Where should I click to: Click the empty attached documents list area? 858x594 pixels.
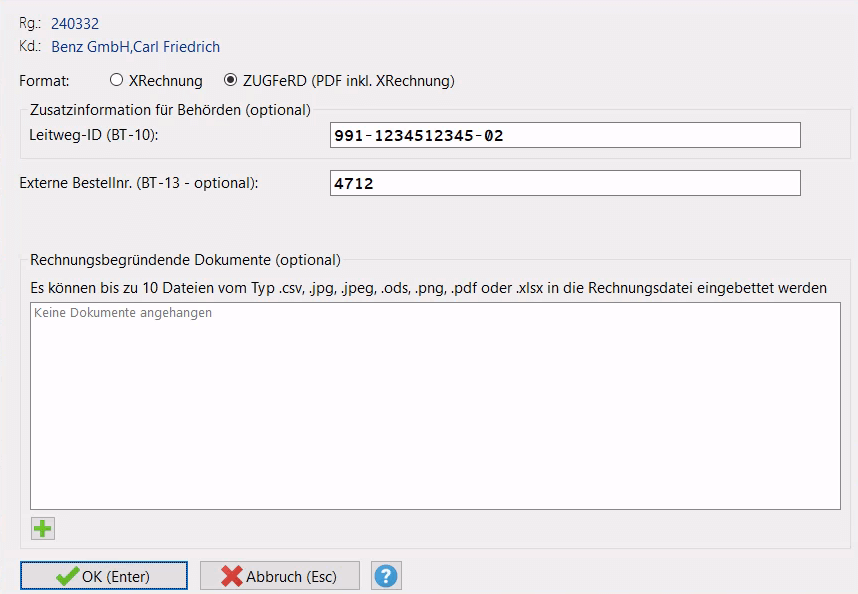435,420
